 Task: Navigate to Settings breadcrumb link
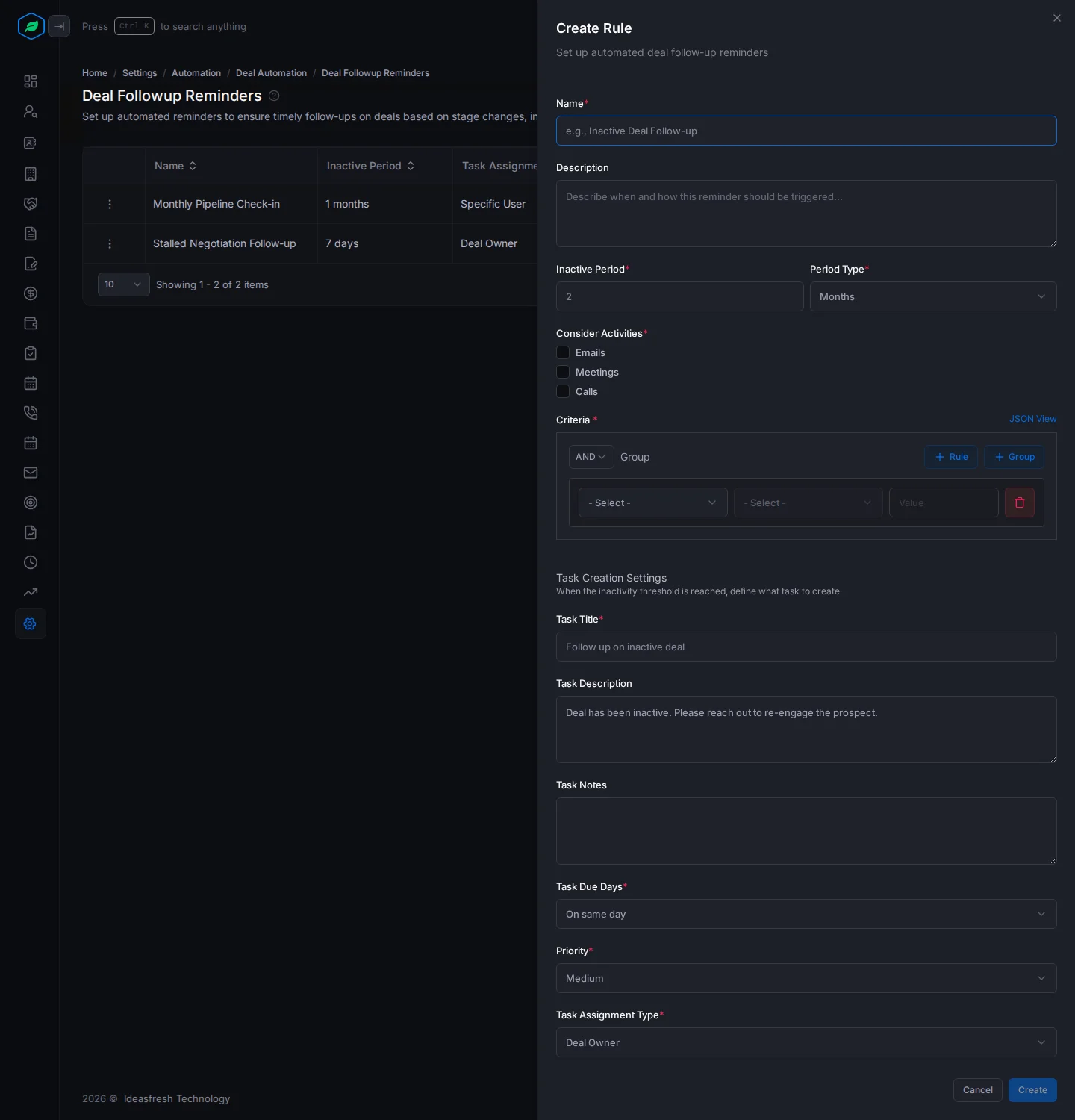click(x=140, y=73)
